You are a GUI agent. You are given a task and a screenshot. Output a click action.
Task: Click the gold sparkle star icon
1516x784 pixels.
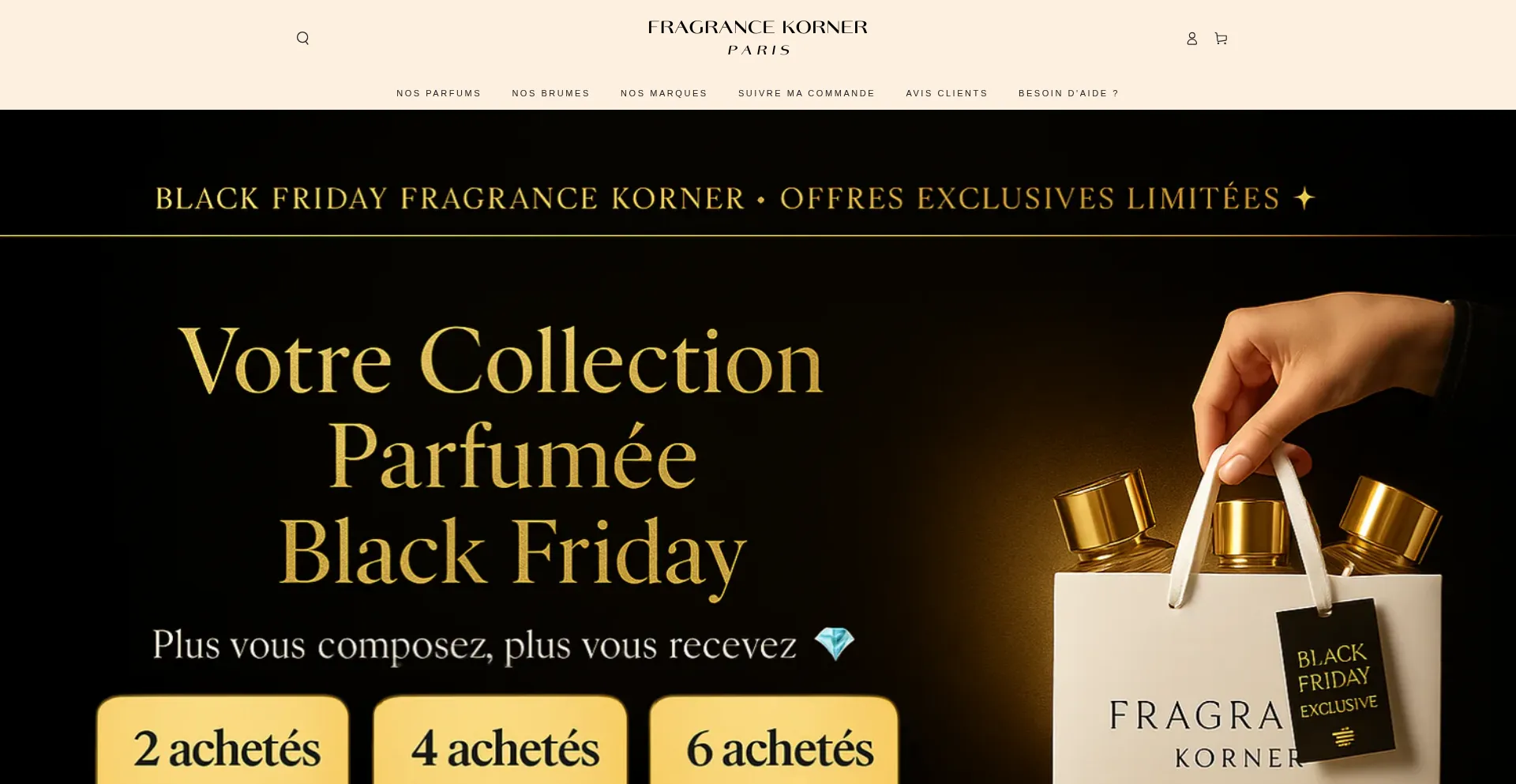coord(1304,197)
